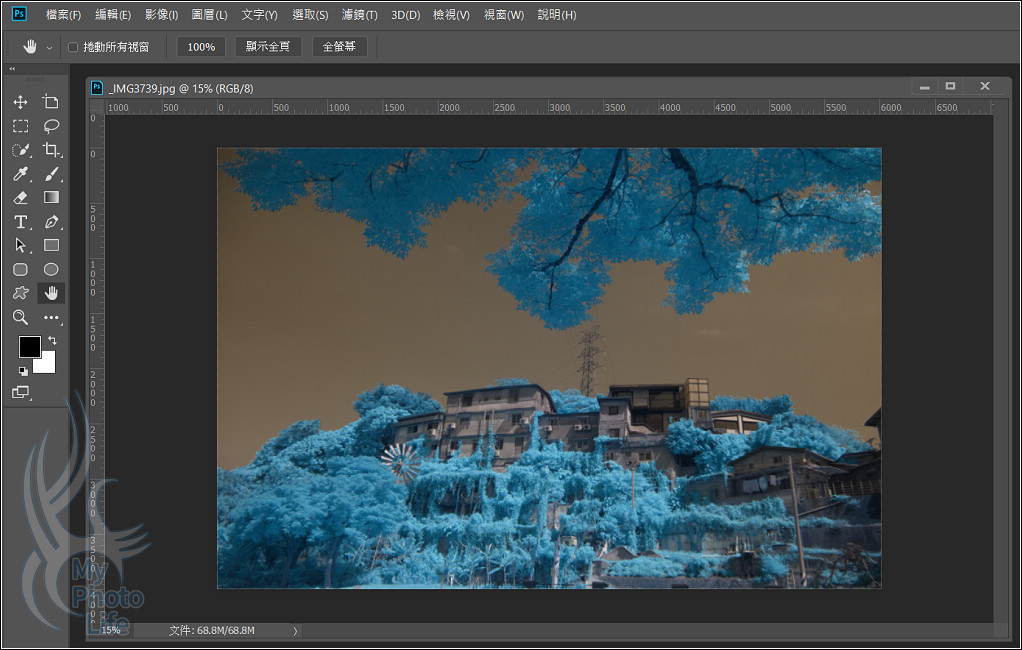Open the 影像(I) image menu
This screenshot has height=650, width=1022.
pos(161,15)
